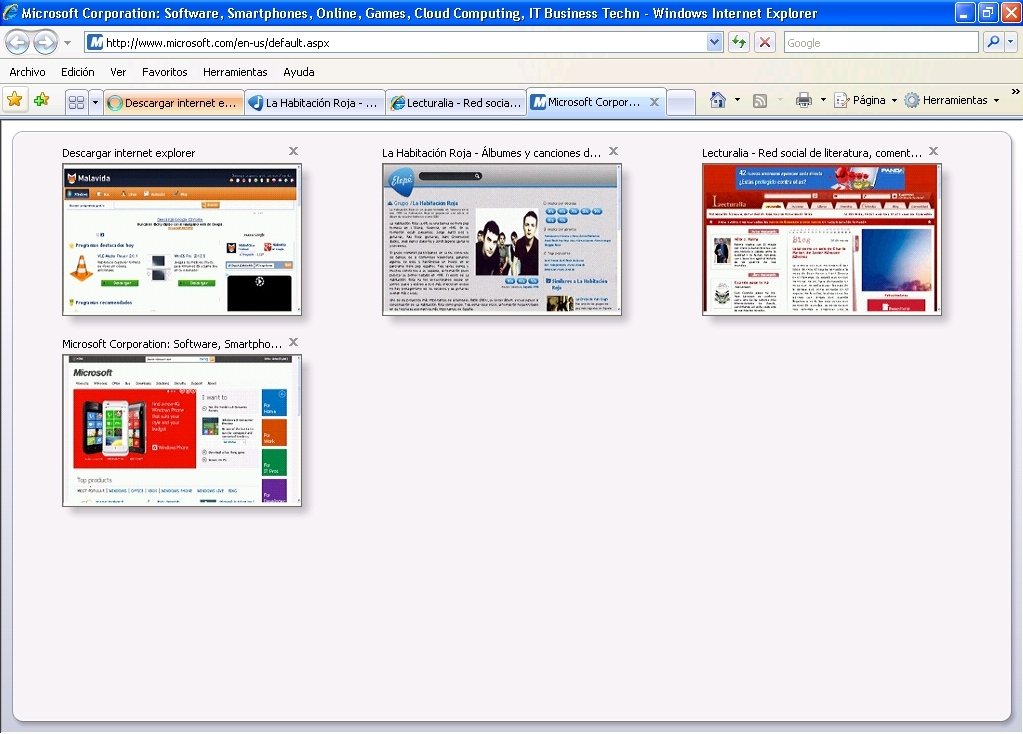Minimize the Internet Explorer window

tap(964, 13)
